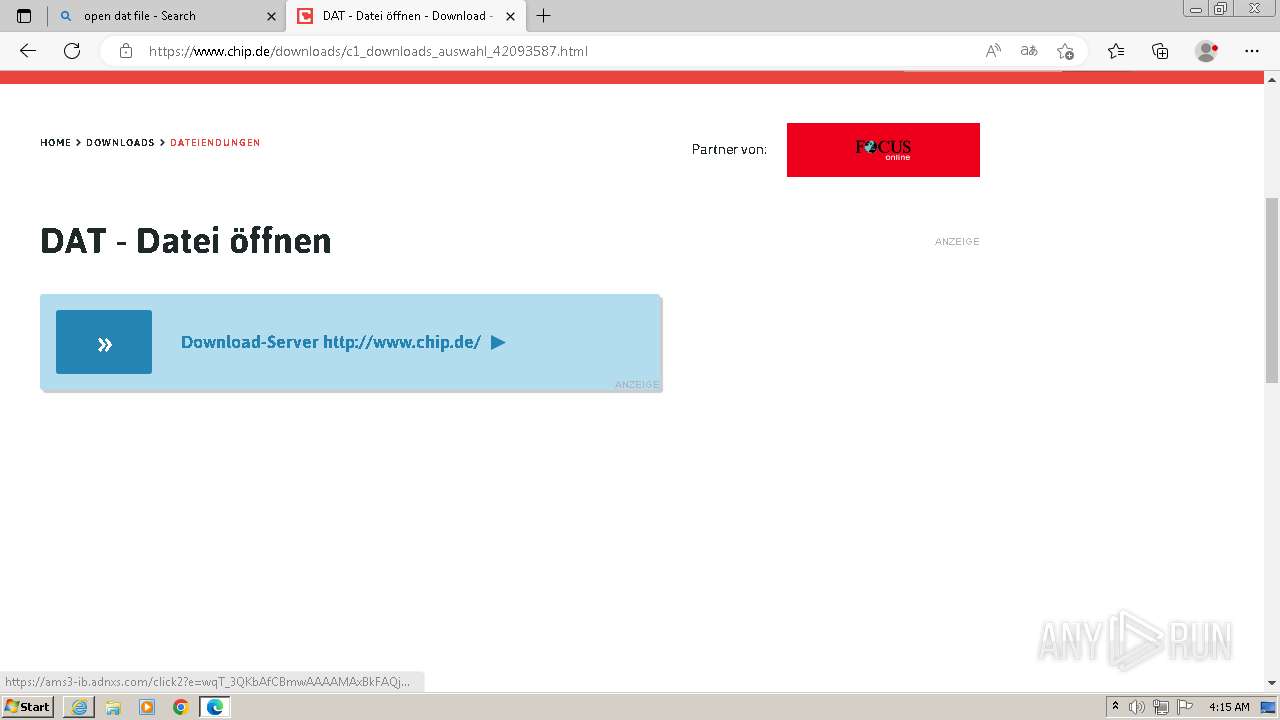Open the Favorites list icon

[1116, 51]
